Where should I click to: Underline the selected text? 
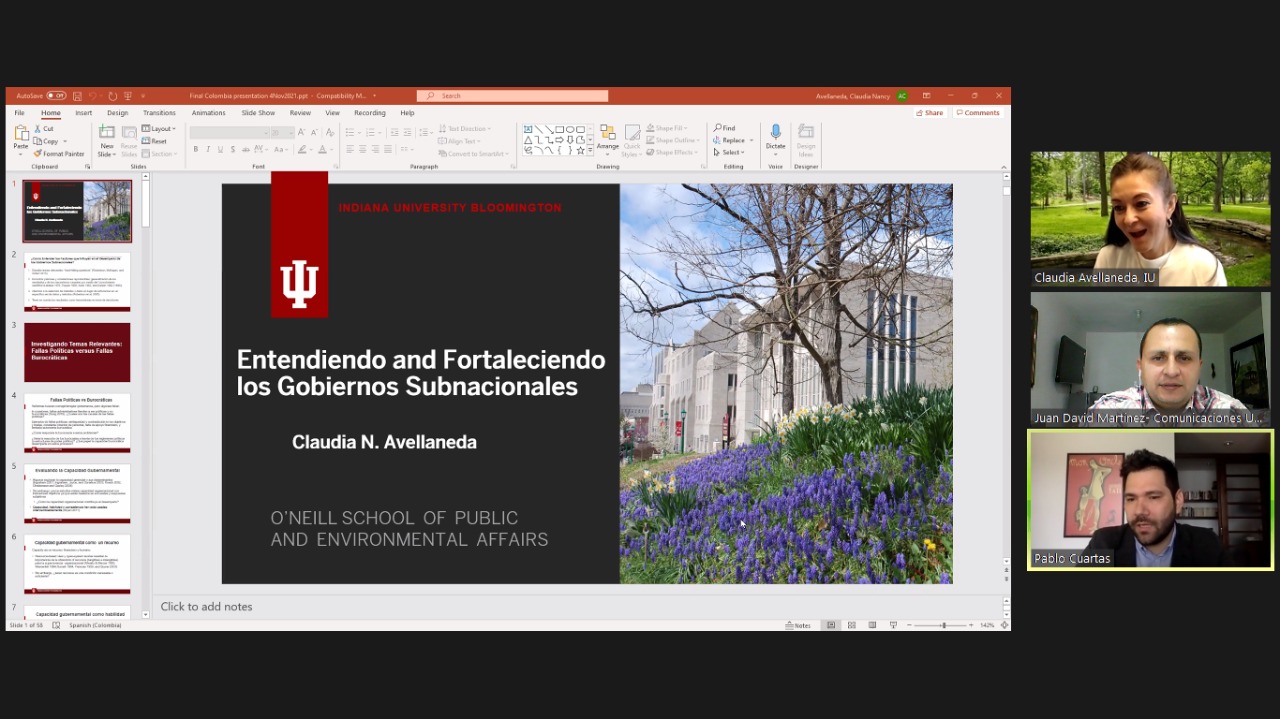(220, 149)
